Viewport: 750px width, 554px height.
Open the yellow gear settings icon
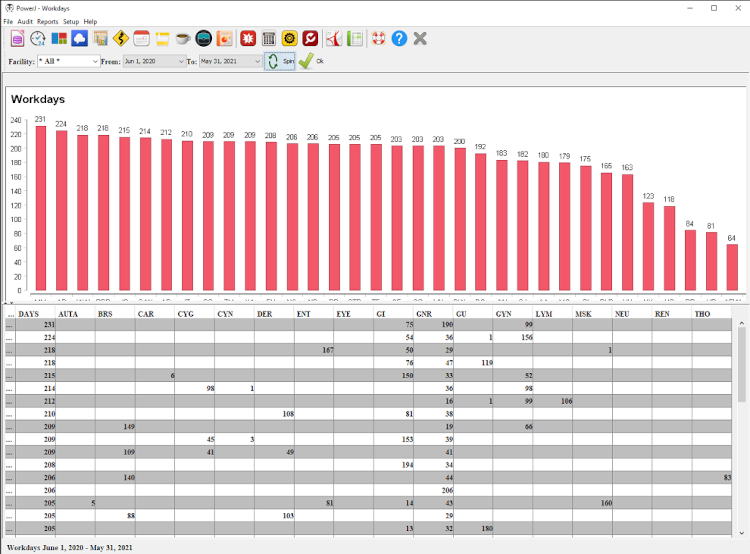click(x=290, y=39)
